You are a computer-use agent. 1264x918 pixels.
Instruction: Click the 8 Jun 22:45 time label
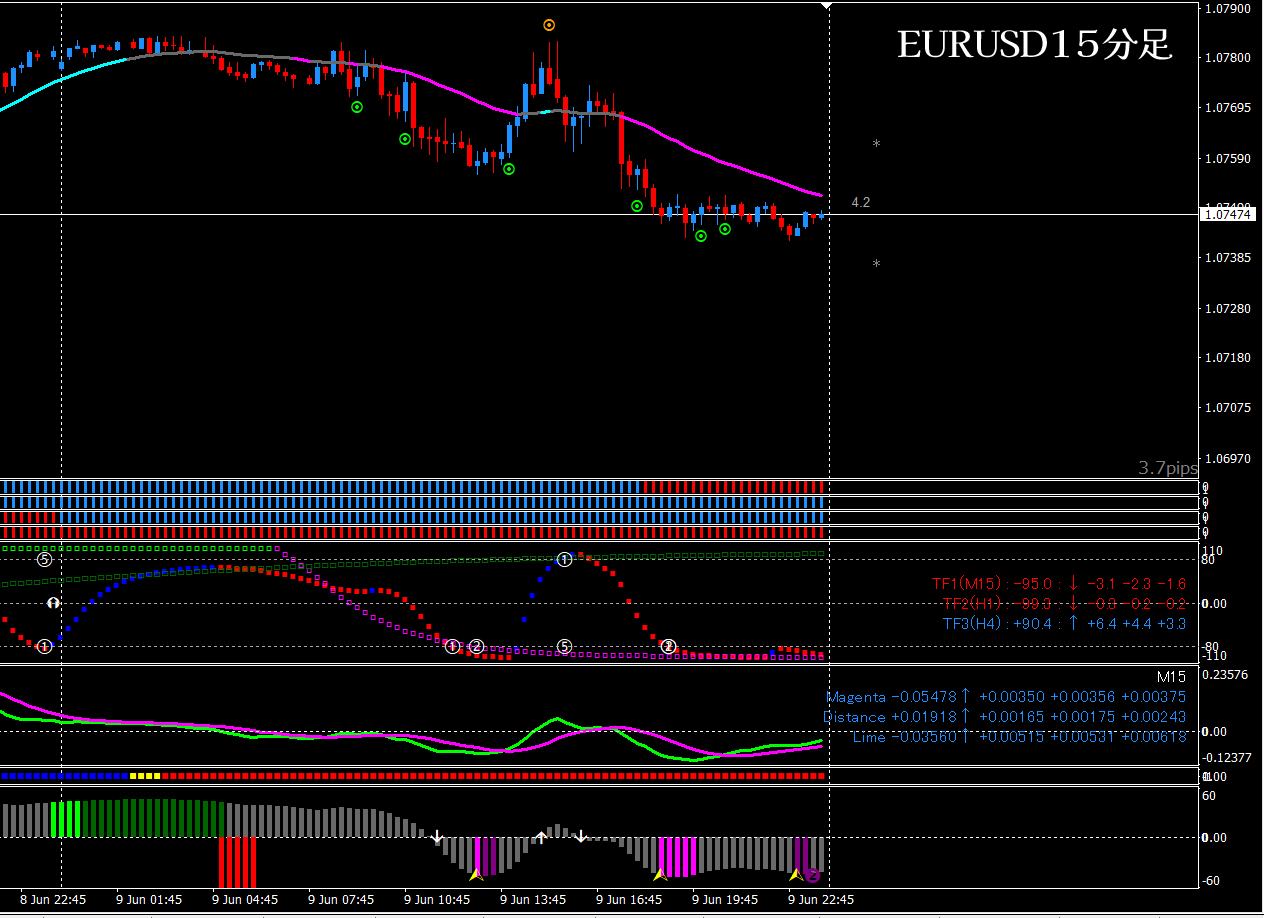[53, 900]
